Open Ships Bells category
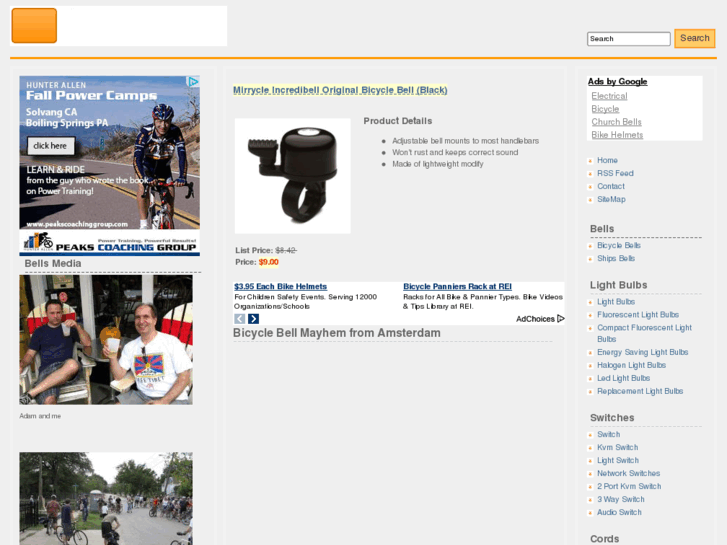The width and height of the screenshot is (727, 545). tap(616, 258)
